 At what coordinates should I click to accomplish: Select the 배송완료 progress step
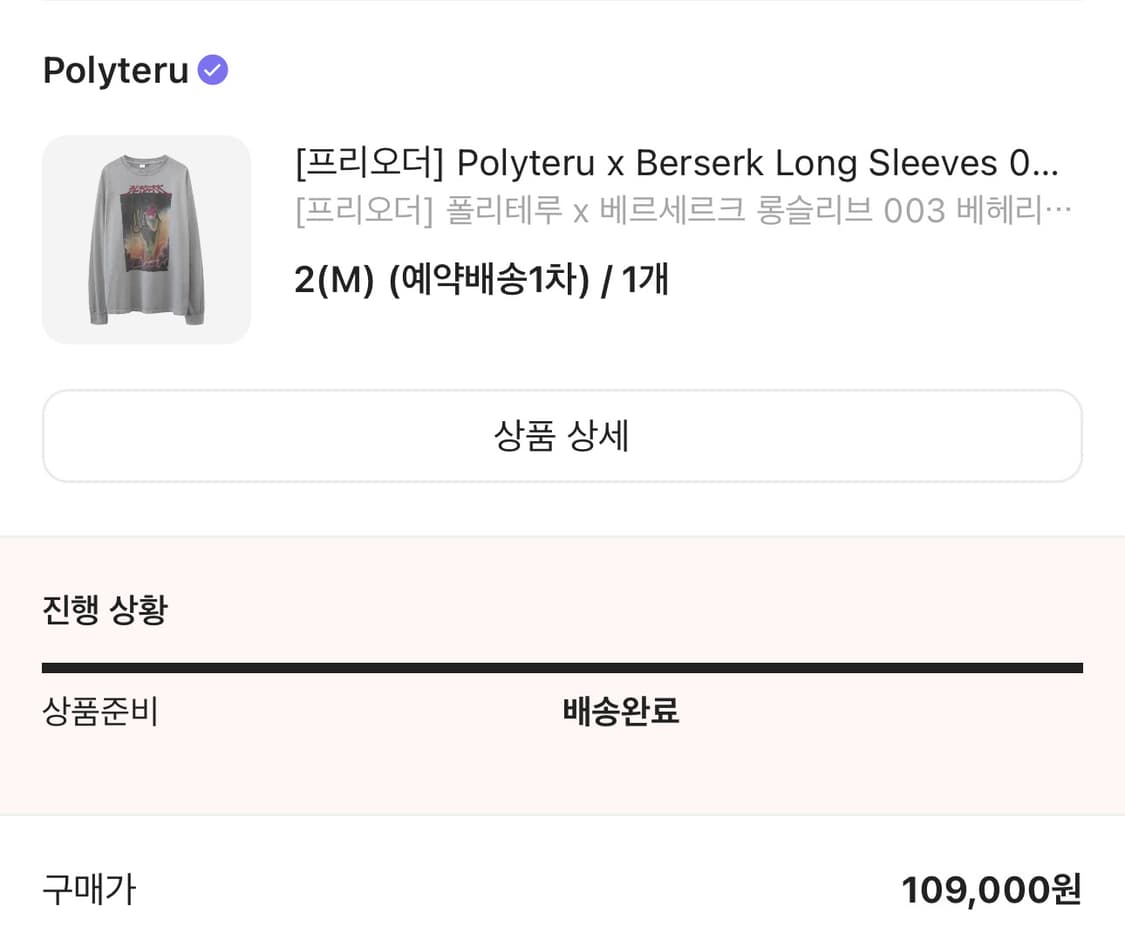coord(621,712)
